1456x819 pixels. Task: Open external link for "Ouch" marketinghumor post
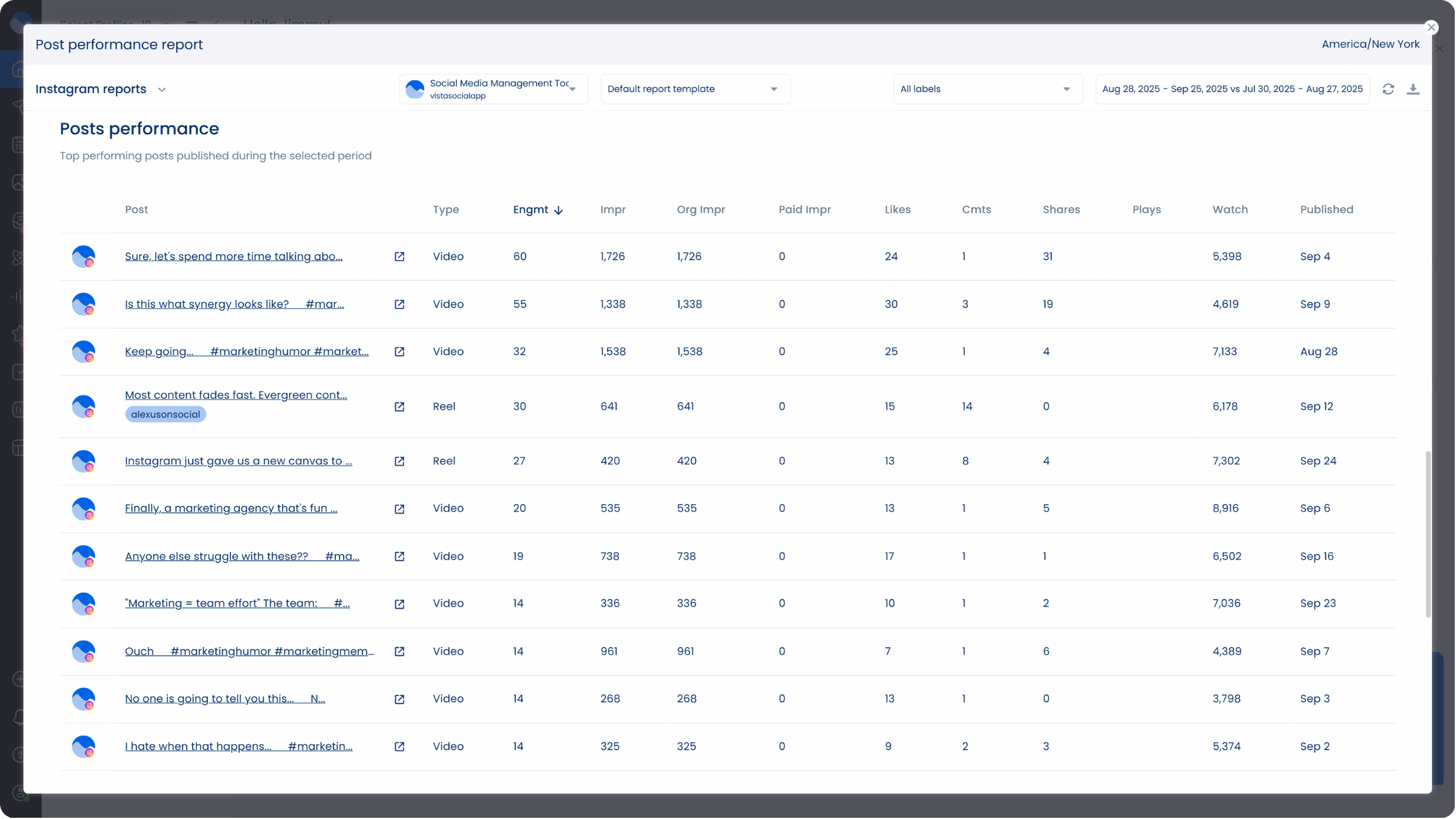399,651
